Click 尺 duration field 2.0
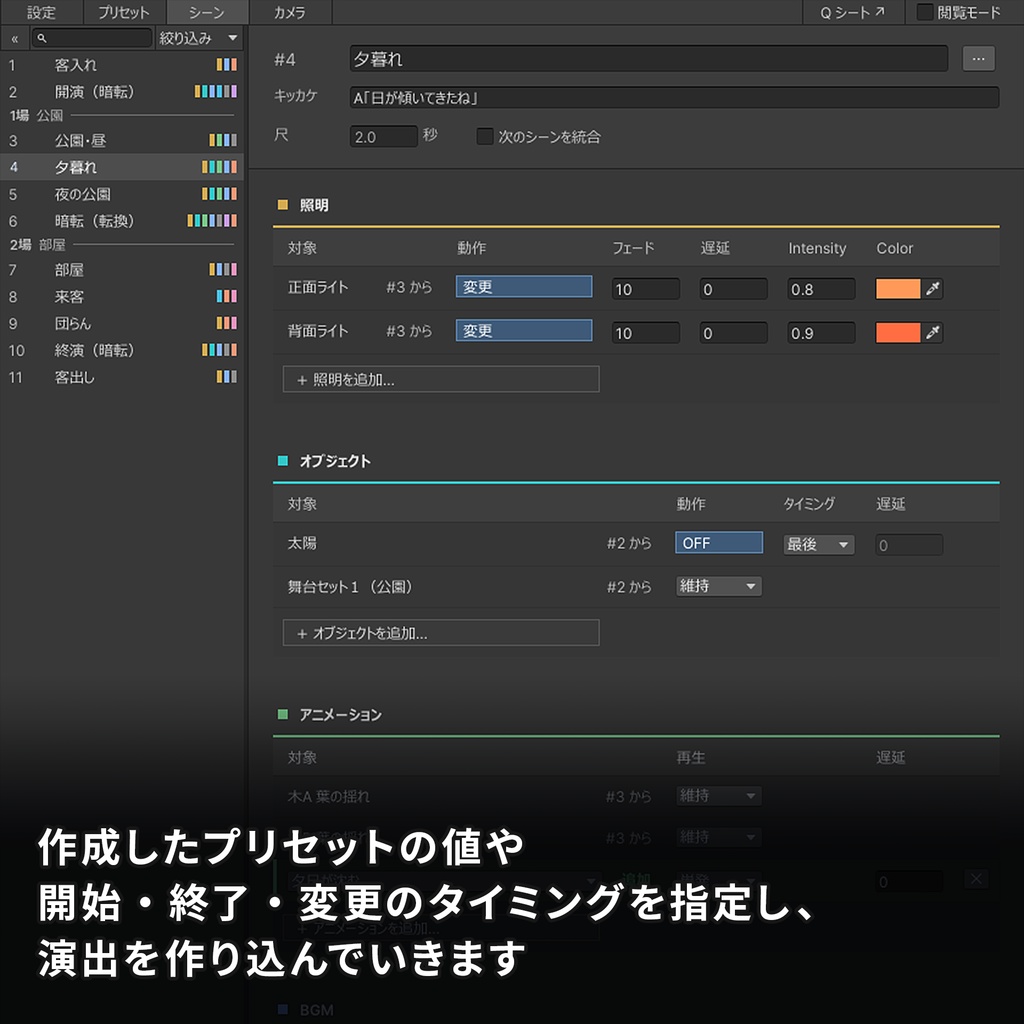 coord(383,136)
